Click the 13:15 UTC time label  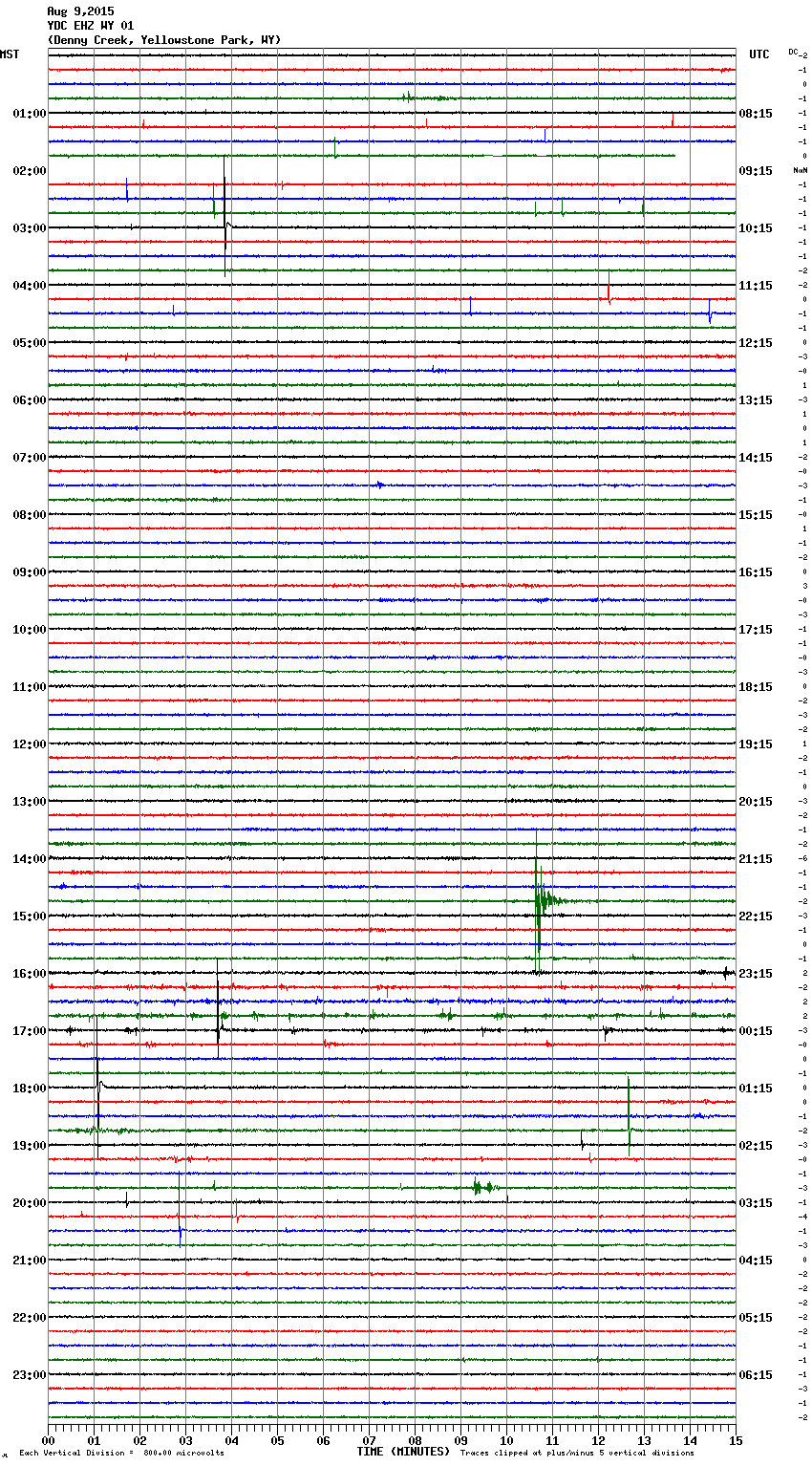(x=756, y=400)
